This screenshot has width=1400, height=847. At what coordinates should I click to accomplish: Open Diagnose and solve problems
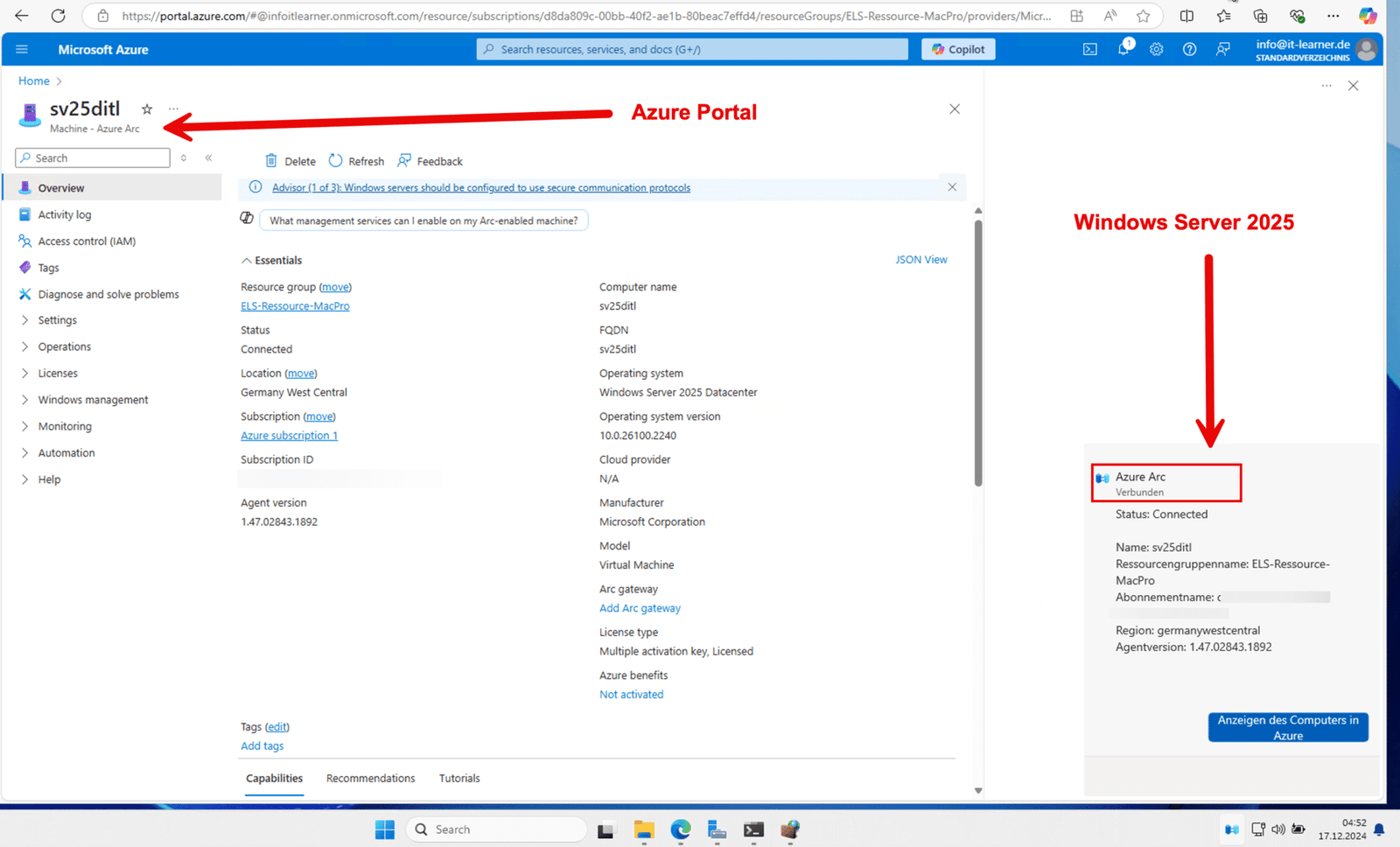pyautogui.click(x=108, y=294)
